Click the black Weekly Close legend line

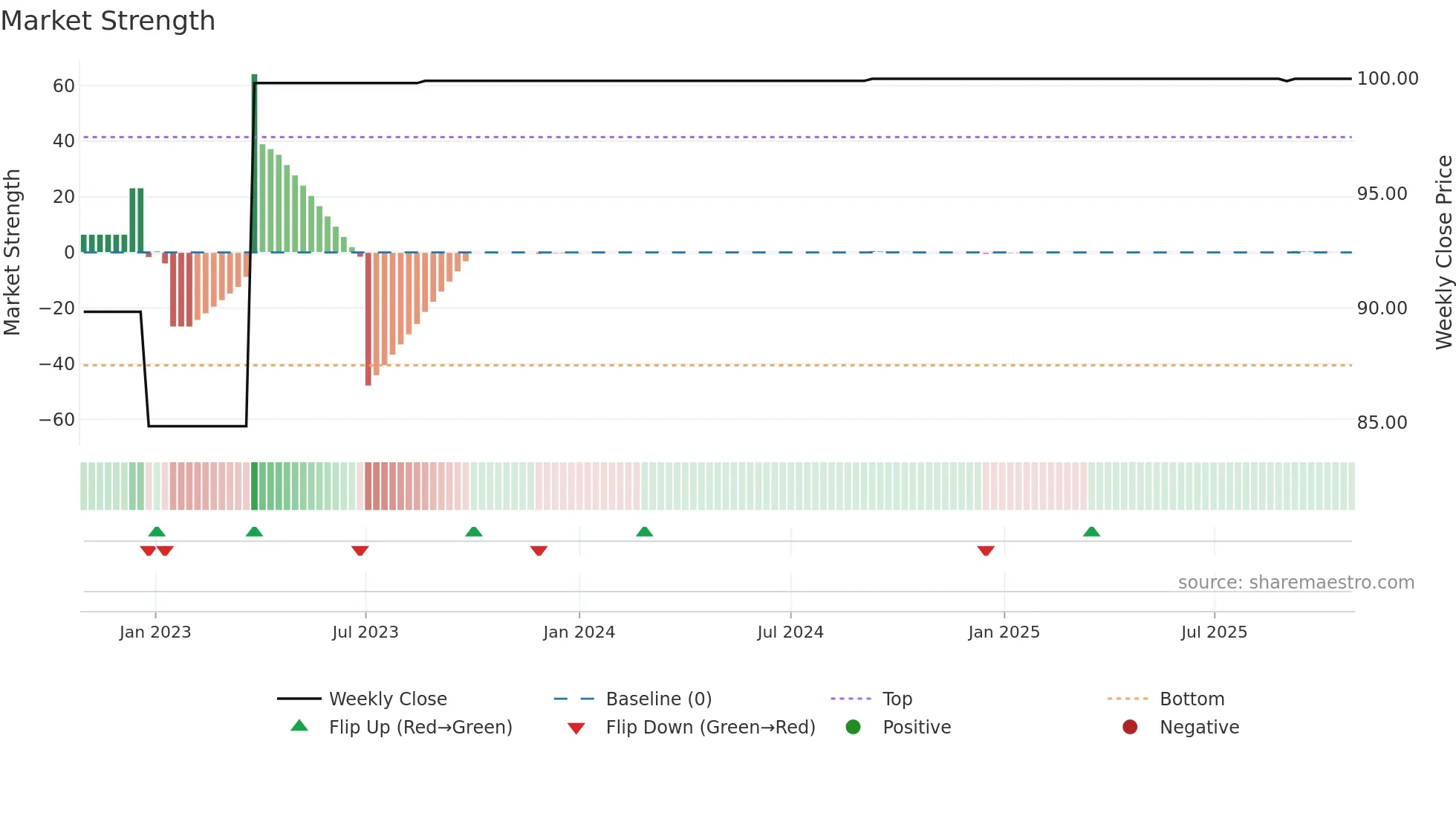299,699
